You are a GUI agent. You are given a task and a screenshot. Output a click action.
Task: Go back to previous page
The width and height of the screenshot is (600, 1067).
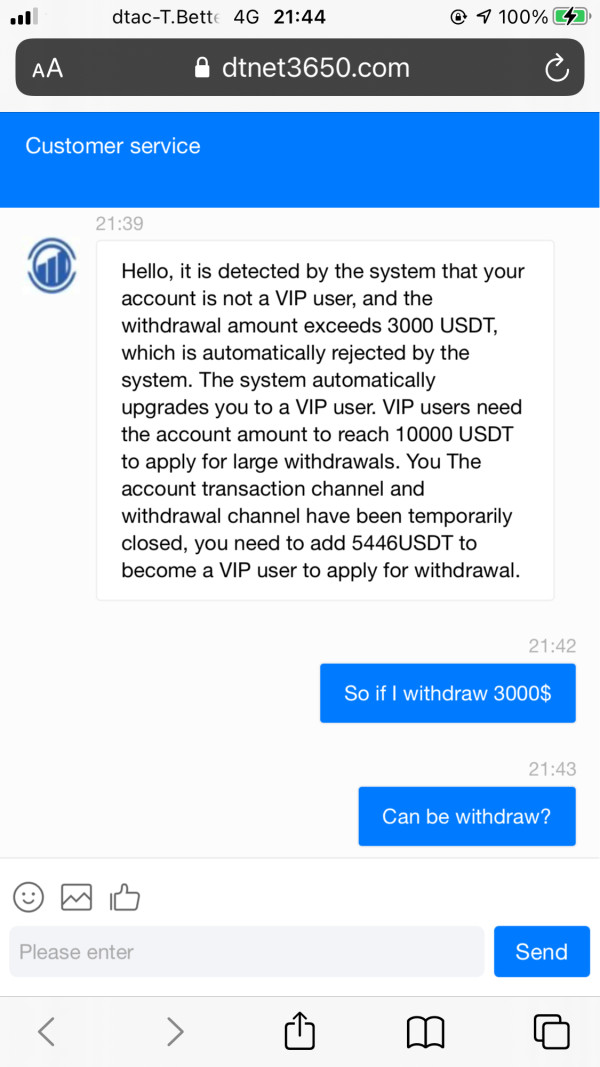coord(46,1031)
